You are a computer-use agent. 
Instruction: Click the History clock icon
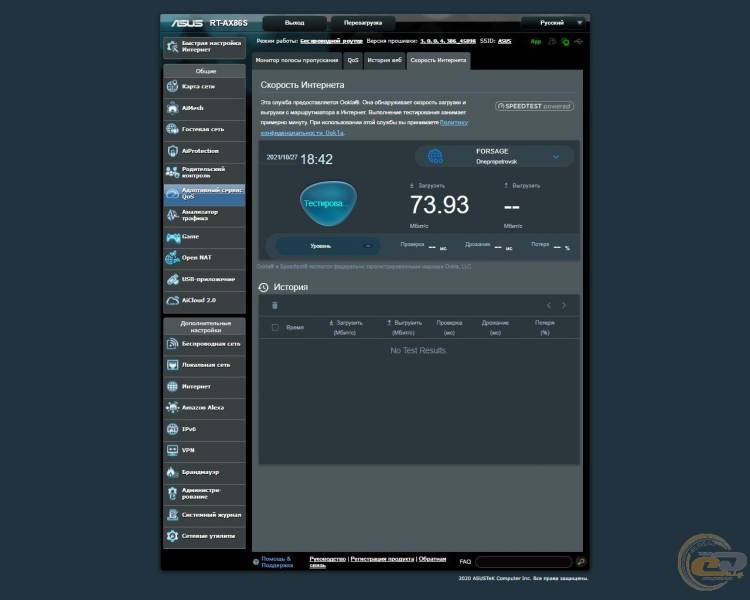point(263,287)
